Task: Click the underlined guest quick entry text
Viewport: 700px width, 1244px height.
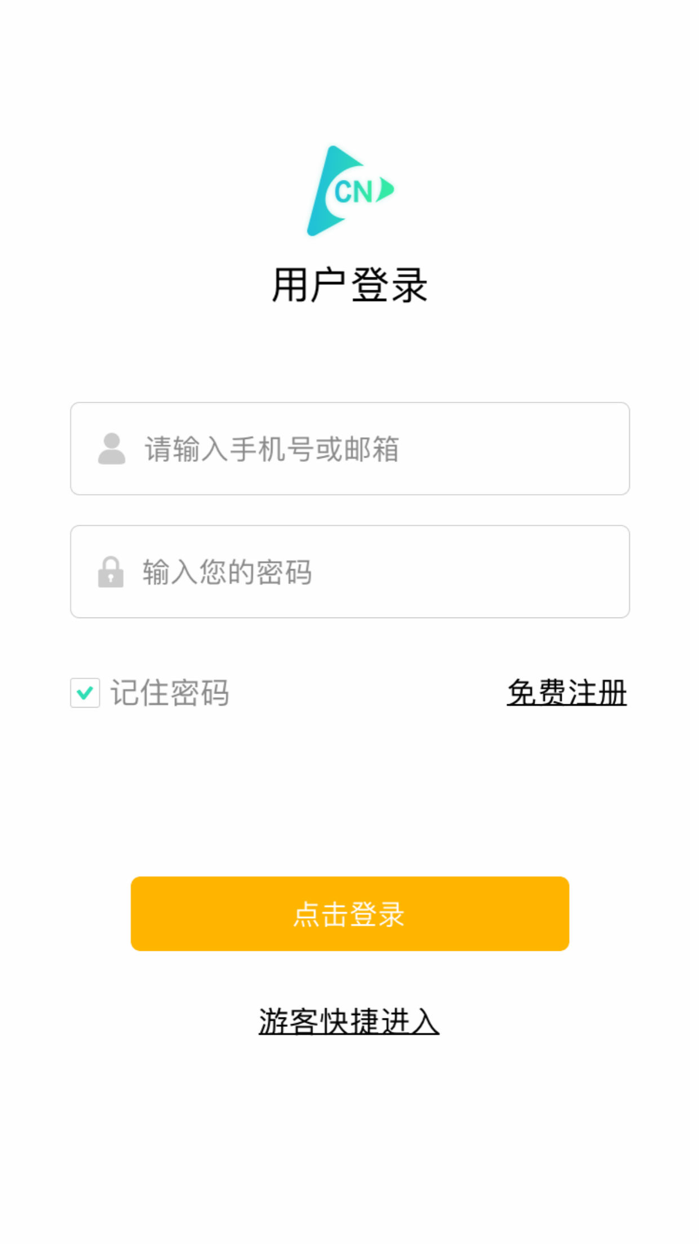Action: (349, 1022)
